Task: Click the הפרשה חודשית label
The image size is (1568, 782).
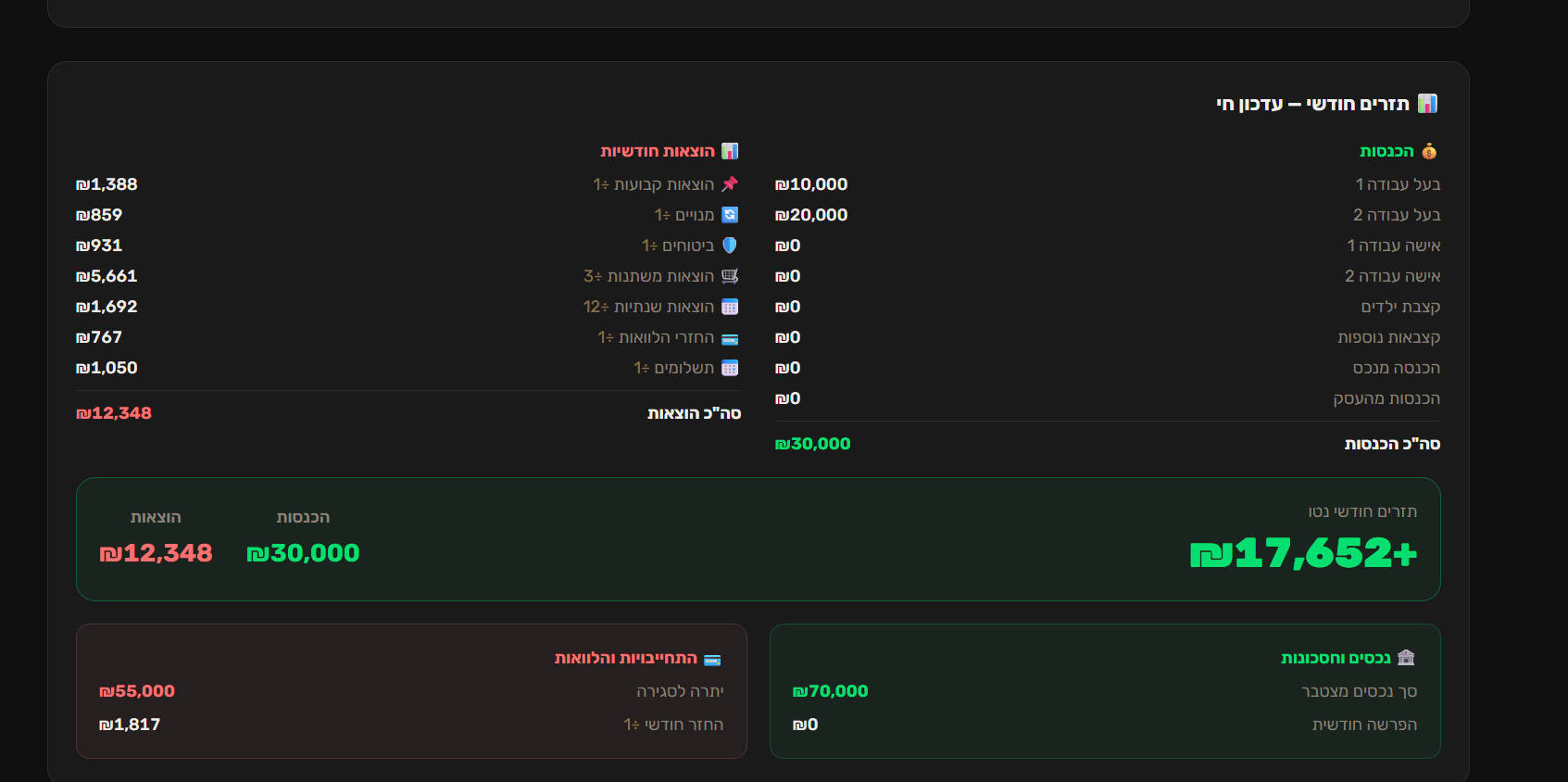Action: 1365,725
